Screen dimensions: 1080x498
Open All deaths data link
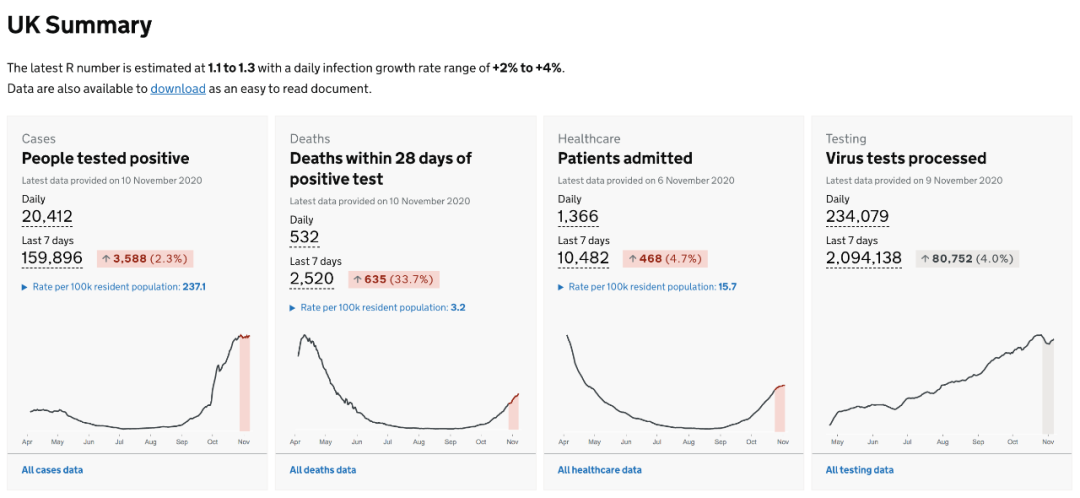[322, 470]
